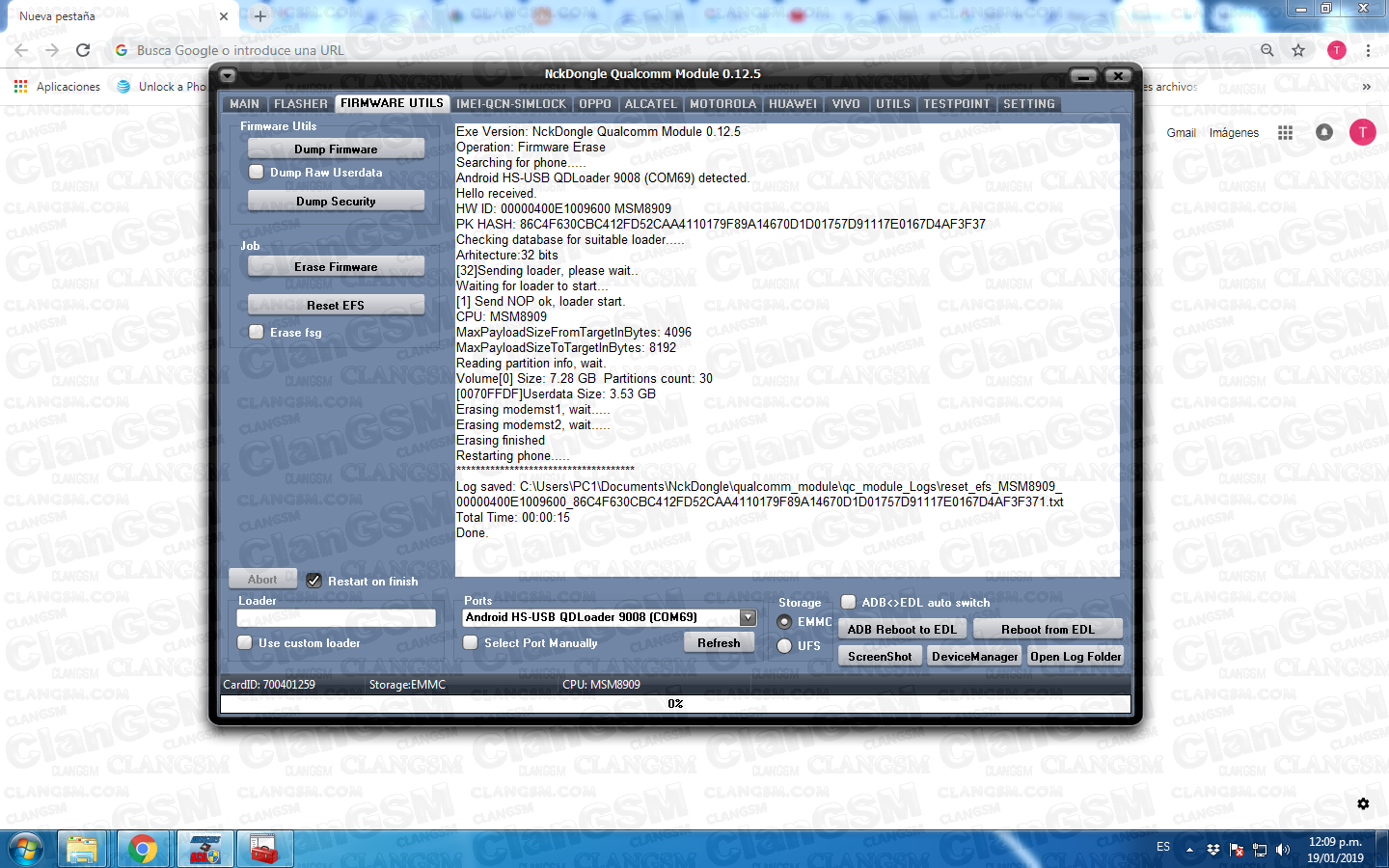Show hidden tray icons arrow
Image resolution: width=1389 pixels, height=868 pixels.
[1189, 850]
